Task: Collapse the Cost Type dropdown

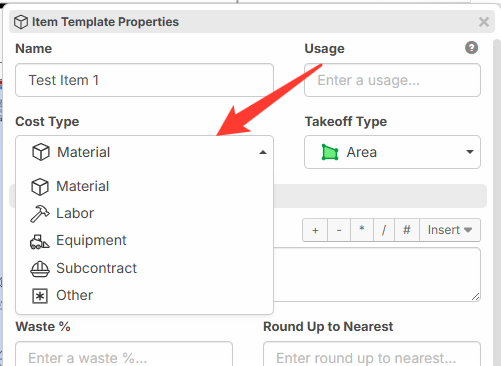Action: 144,152
